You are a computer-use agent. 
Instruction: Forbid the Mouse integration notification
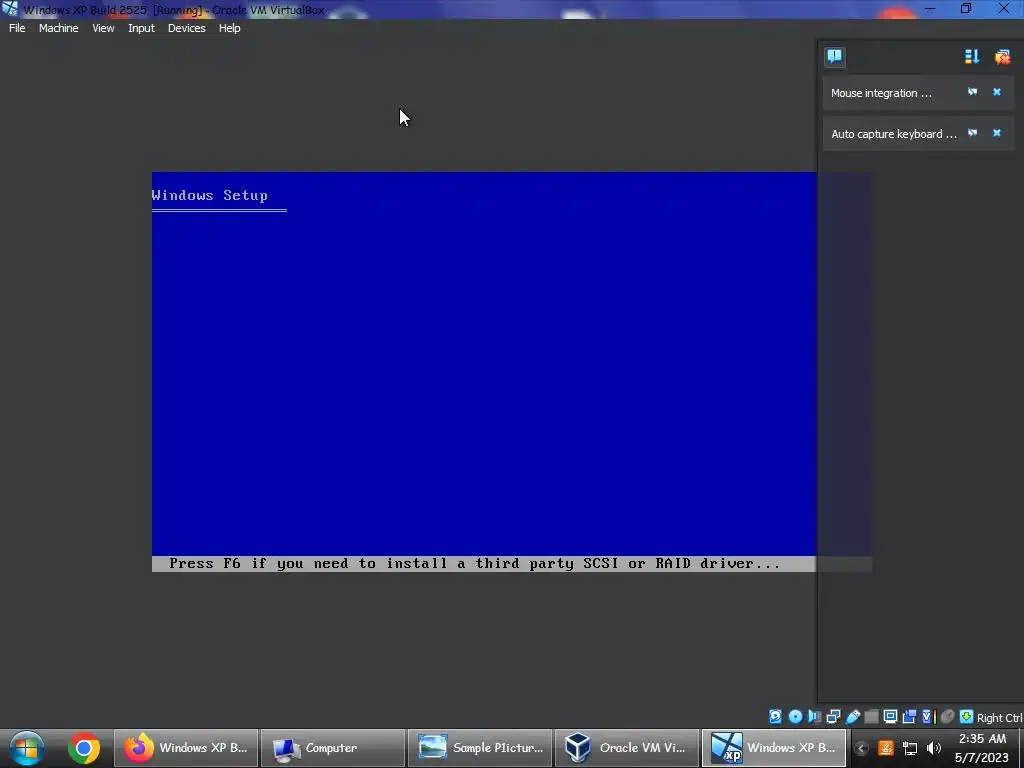(x=972, y=92)
